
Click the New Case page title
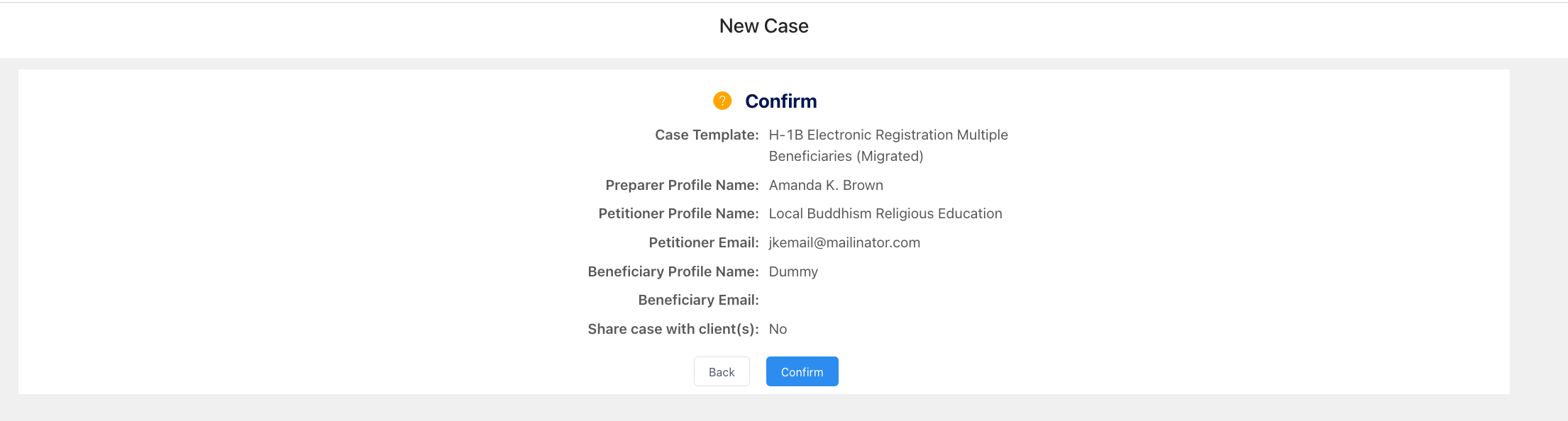(763, 26)
